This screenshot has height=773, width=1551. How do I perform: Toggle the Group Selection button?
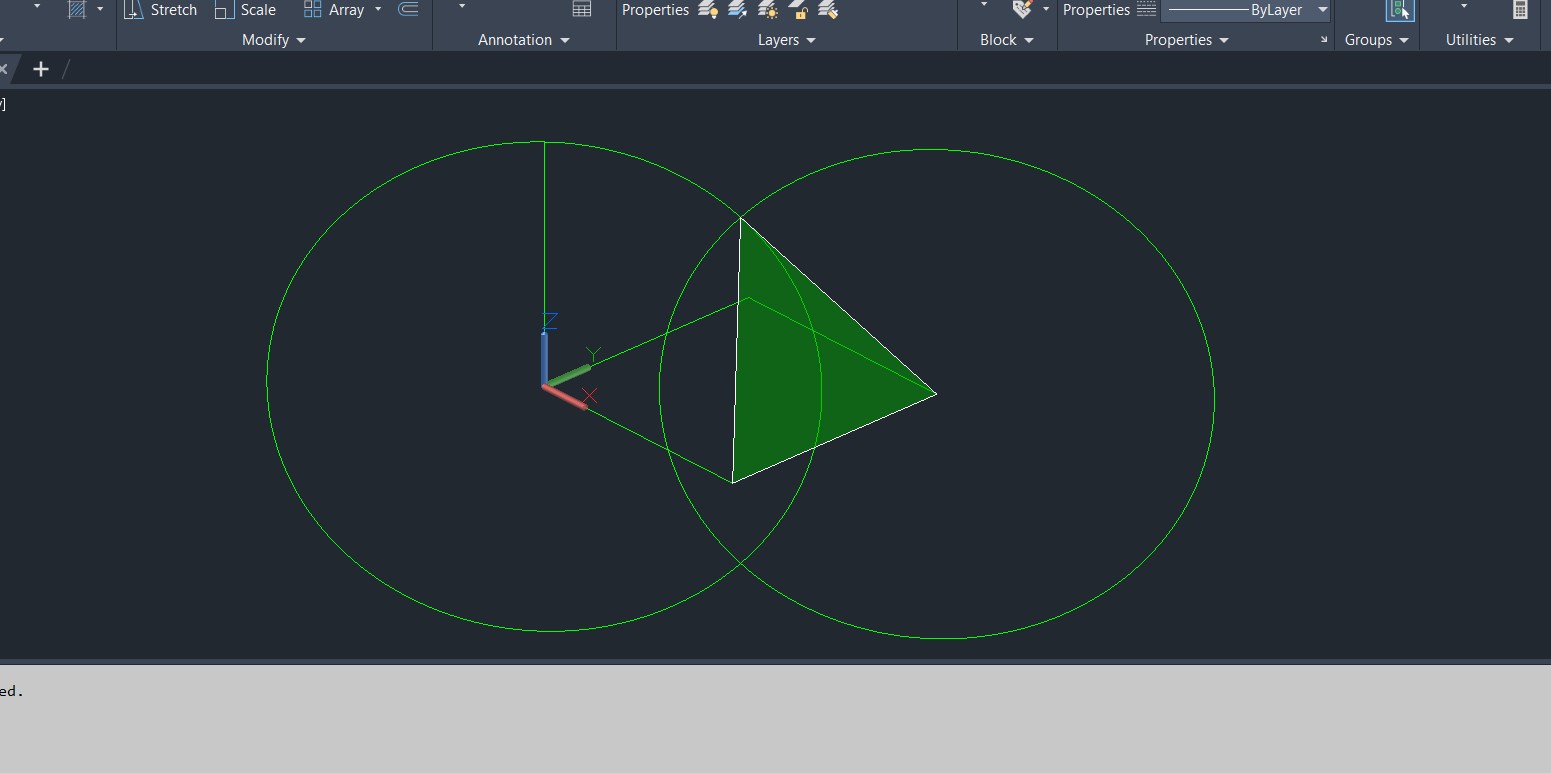1400,10
